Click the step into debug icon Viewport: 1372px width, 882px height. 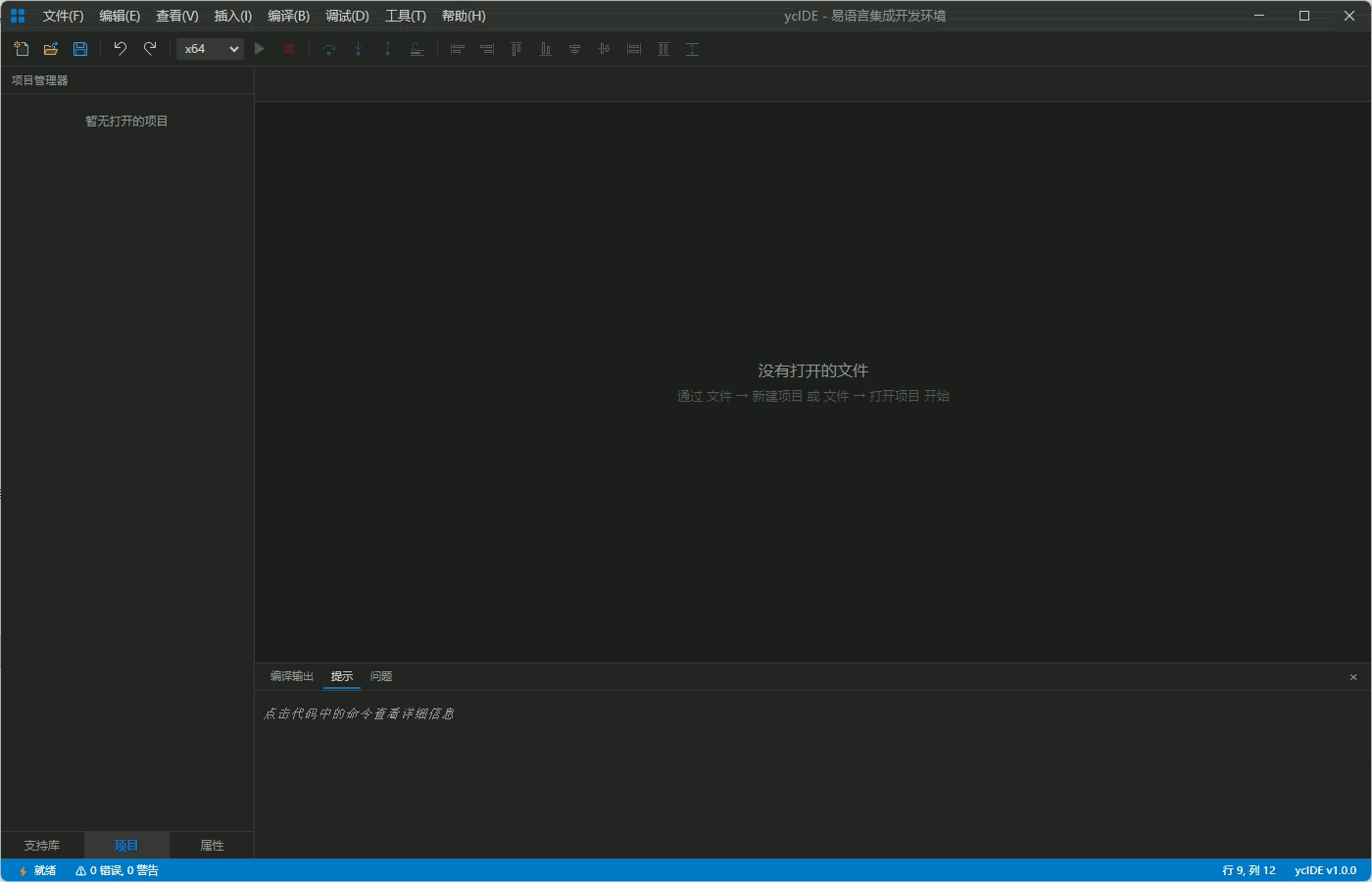[359, 49]
